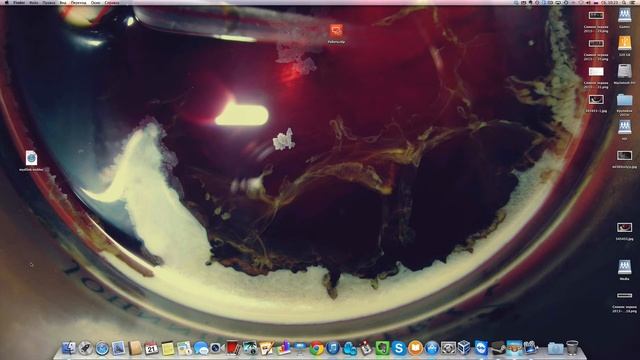
Task: Open Messages speech bubble icon in Dock
Action: click(201, 348)
